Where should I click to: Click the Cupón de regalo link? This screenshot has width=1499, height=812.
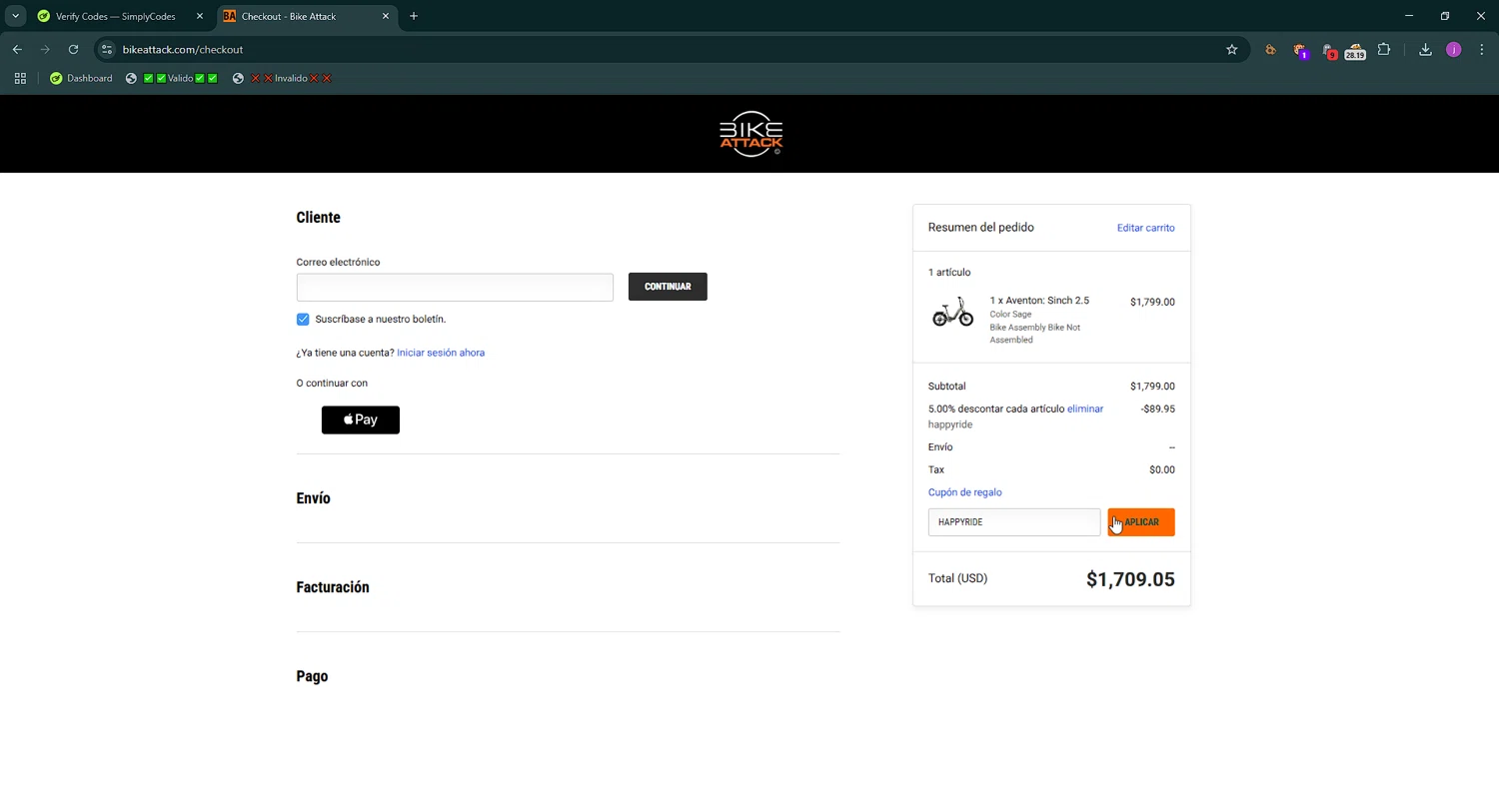[964, 492]
